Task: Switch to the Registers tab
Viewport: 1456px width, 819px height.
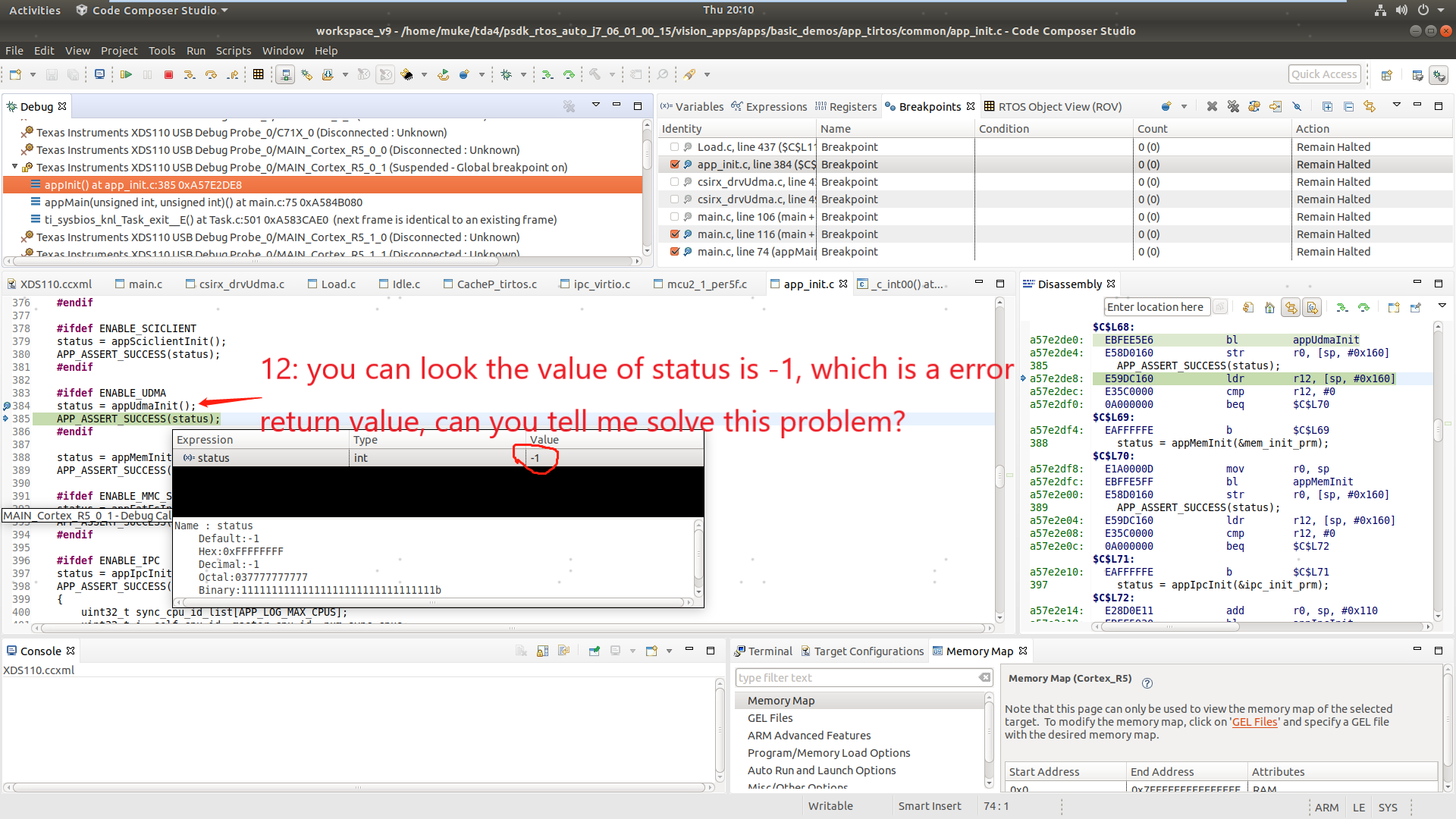Action: click(846, 107)
